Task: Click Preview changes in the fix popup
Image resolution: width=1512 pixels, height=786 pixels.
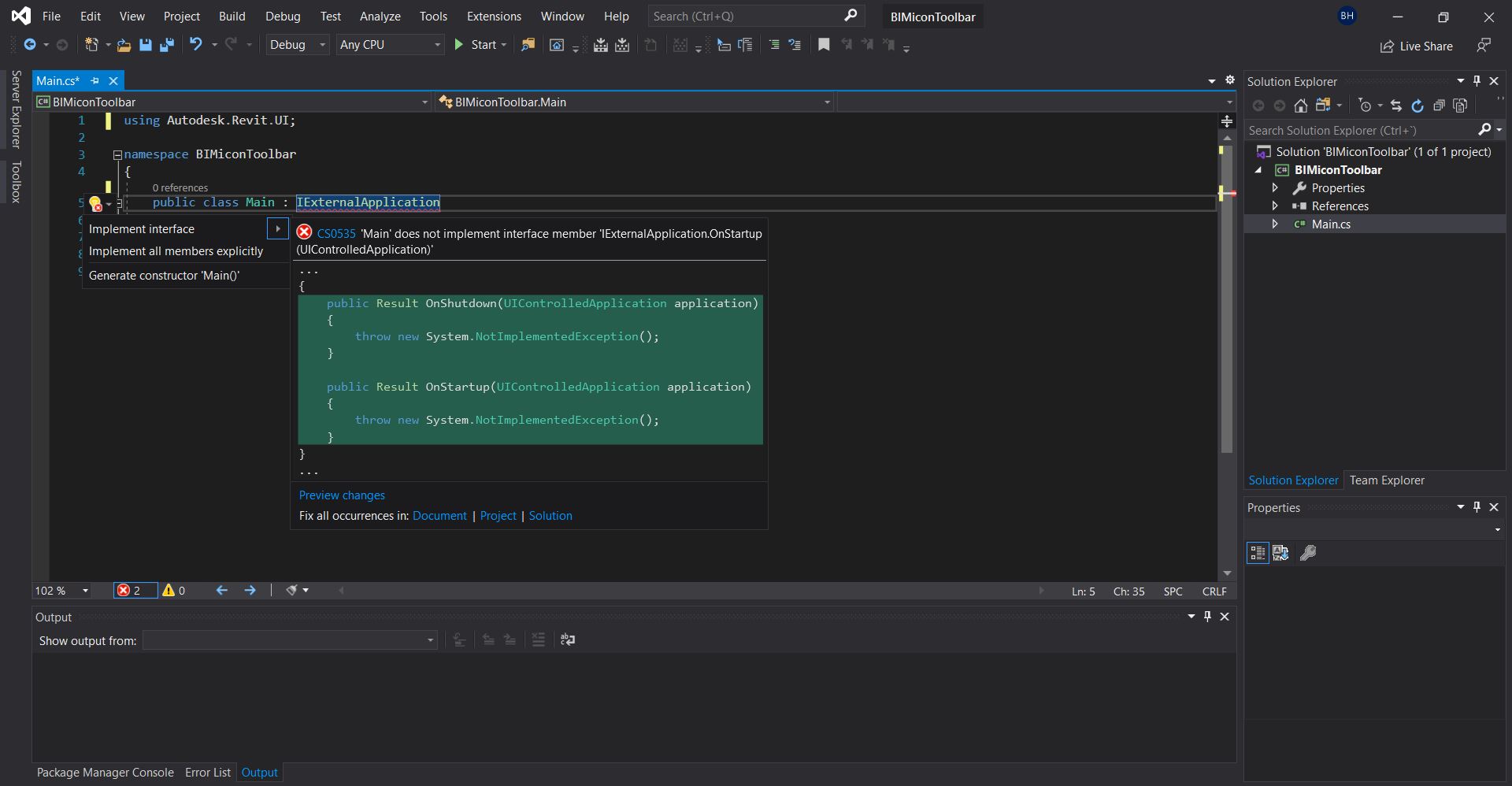Action: [x=342, y=495]
